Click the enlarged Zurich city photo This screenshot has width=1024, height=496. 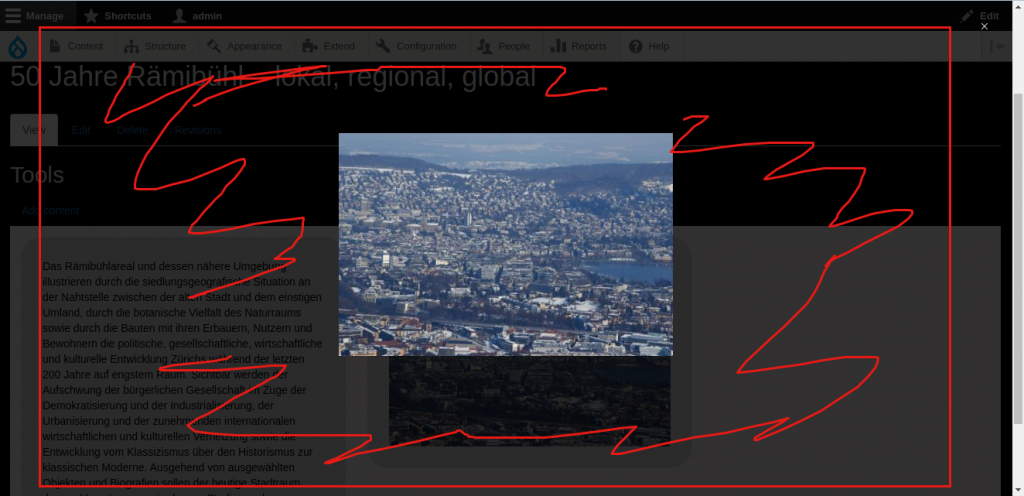505,244
